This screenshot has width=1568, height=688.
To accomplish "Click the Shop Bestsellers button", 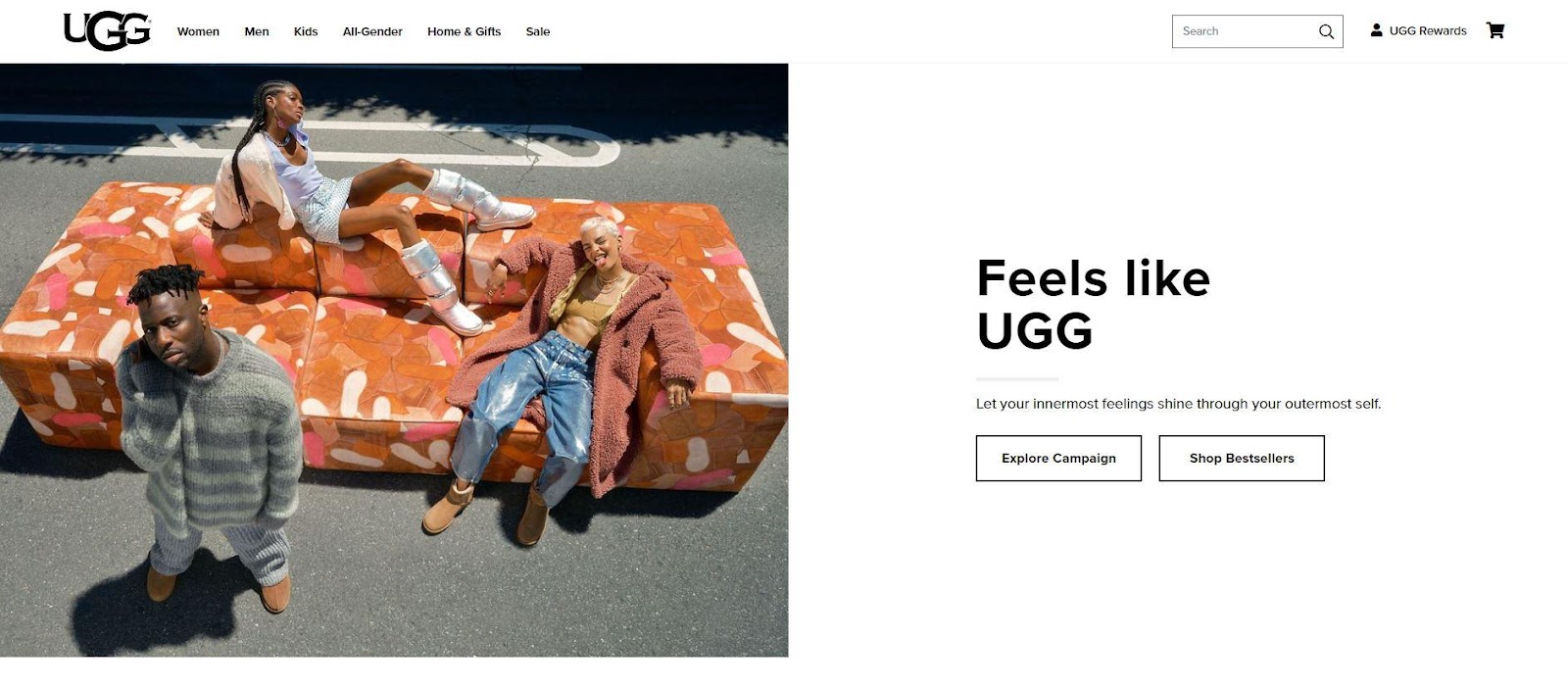I will 1242,459.
